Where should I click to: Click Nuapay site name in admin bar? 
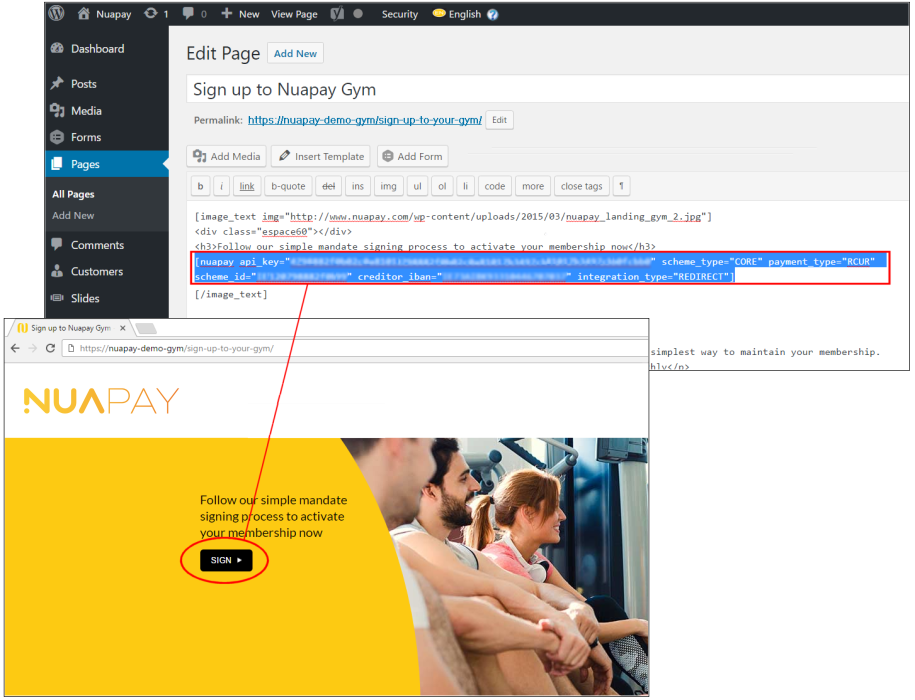point(113,14)
